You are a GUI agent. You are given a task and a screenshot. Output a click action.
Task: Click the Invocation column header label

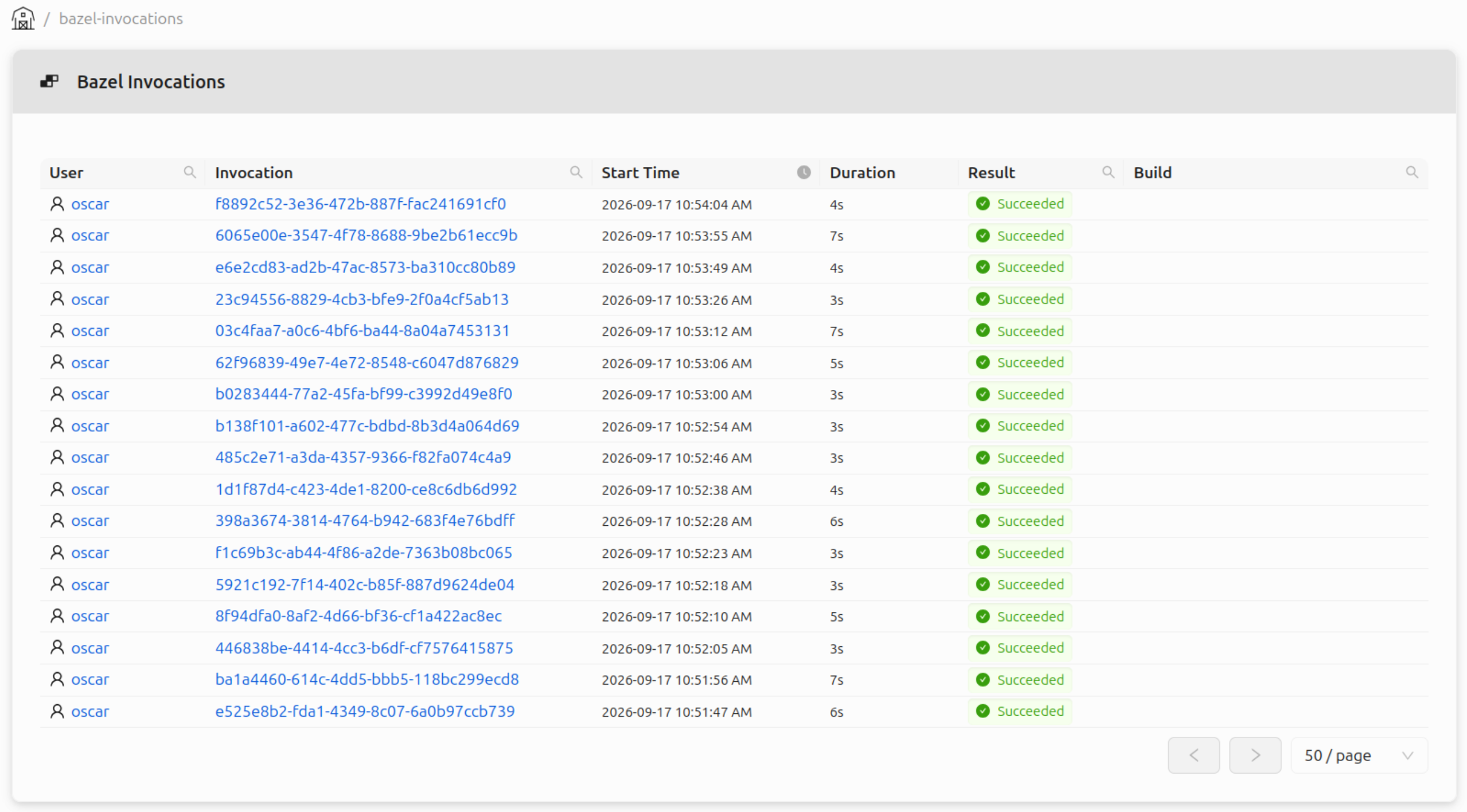tap(253, 173)
